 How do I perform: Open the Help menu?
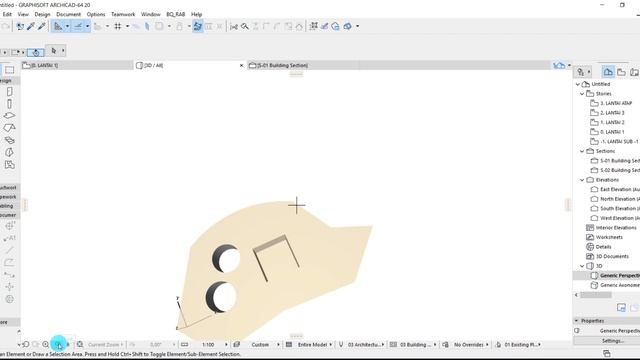point(196,14)
